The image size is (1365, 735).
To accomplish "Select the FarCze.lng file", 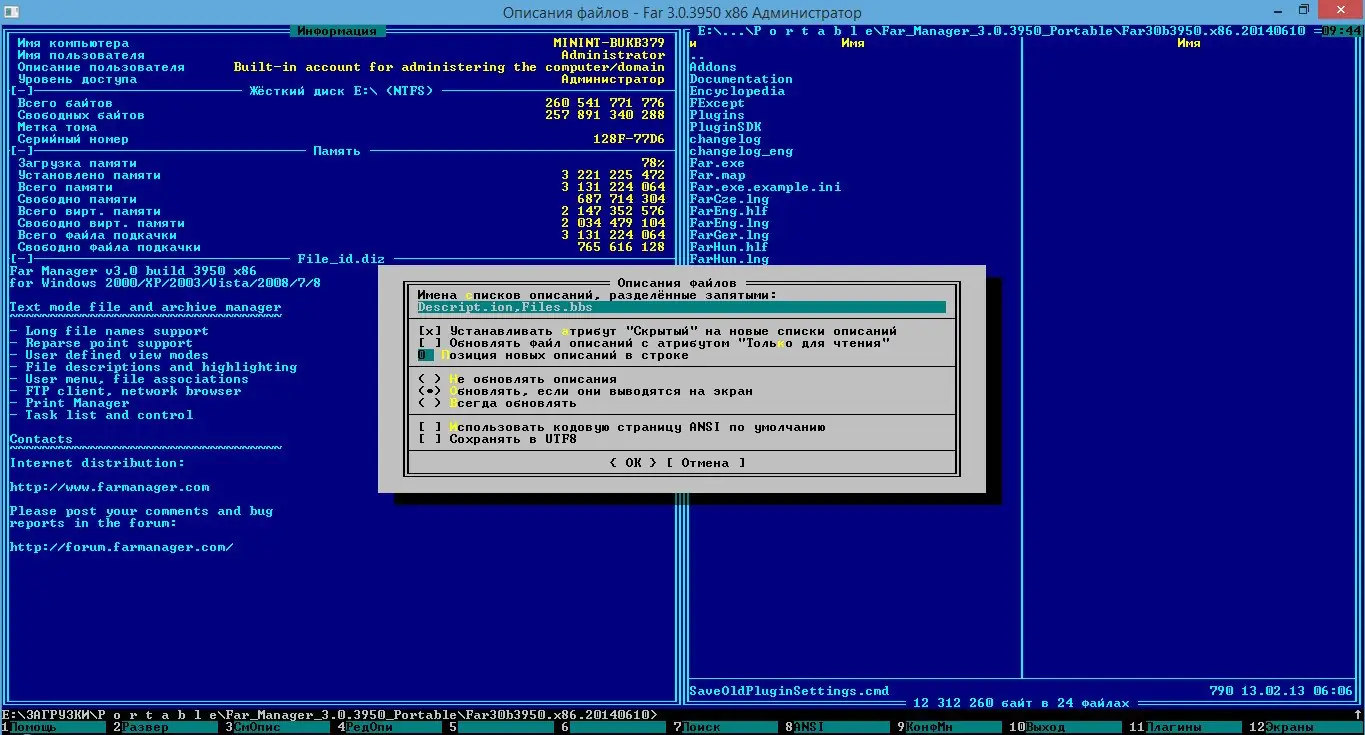I will coord(729,199).
